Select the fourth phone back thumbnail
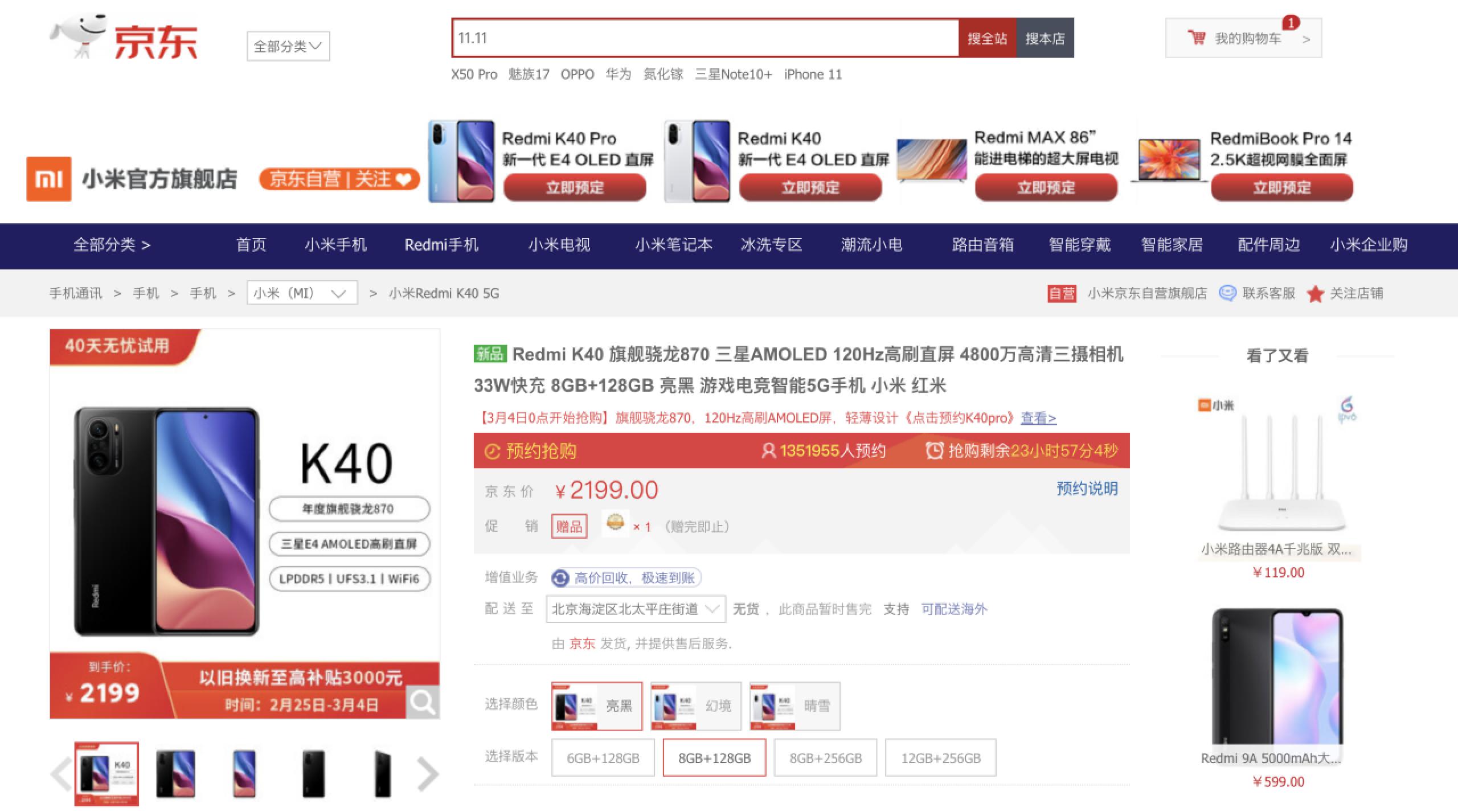Viewport: 1458px width, 812px height. pyautogui.click(x=313, y=774)
